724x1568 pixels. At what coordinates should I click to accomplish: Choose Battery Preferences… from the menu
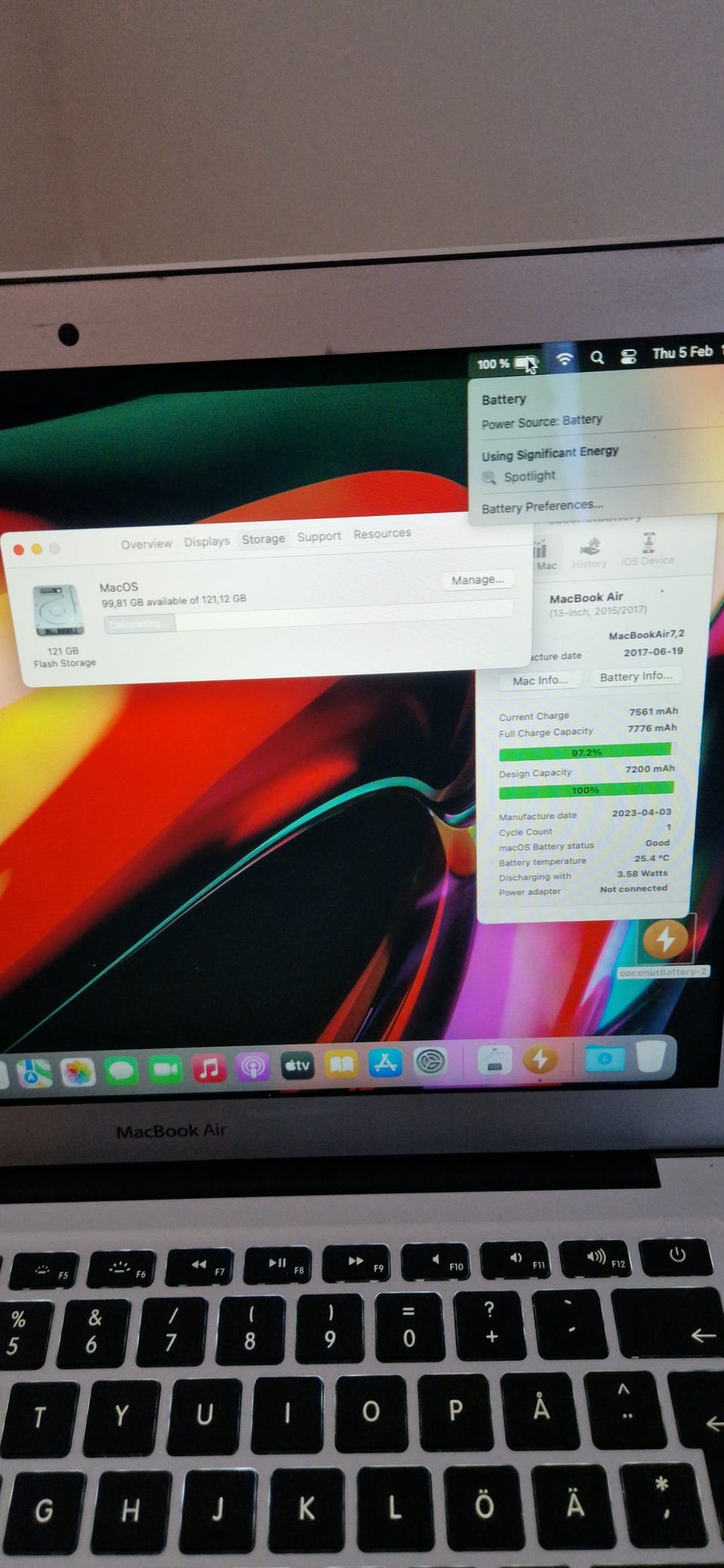[x=542, y=506]
